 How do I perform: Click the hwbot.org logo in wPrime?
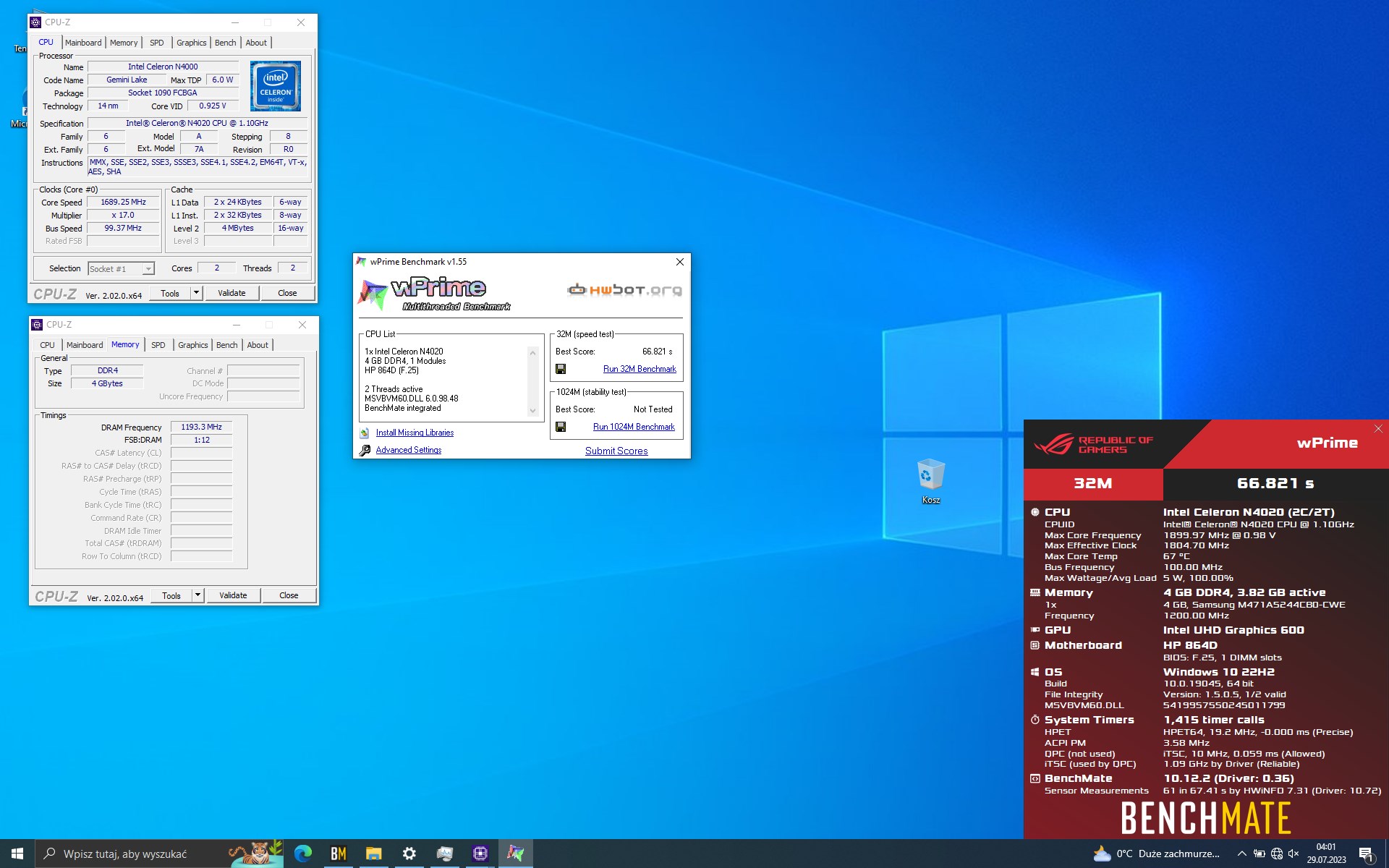(x=624, y=290)
